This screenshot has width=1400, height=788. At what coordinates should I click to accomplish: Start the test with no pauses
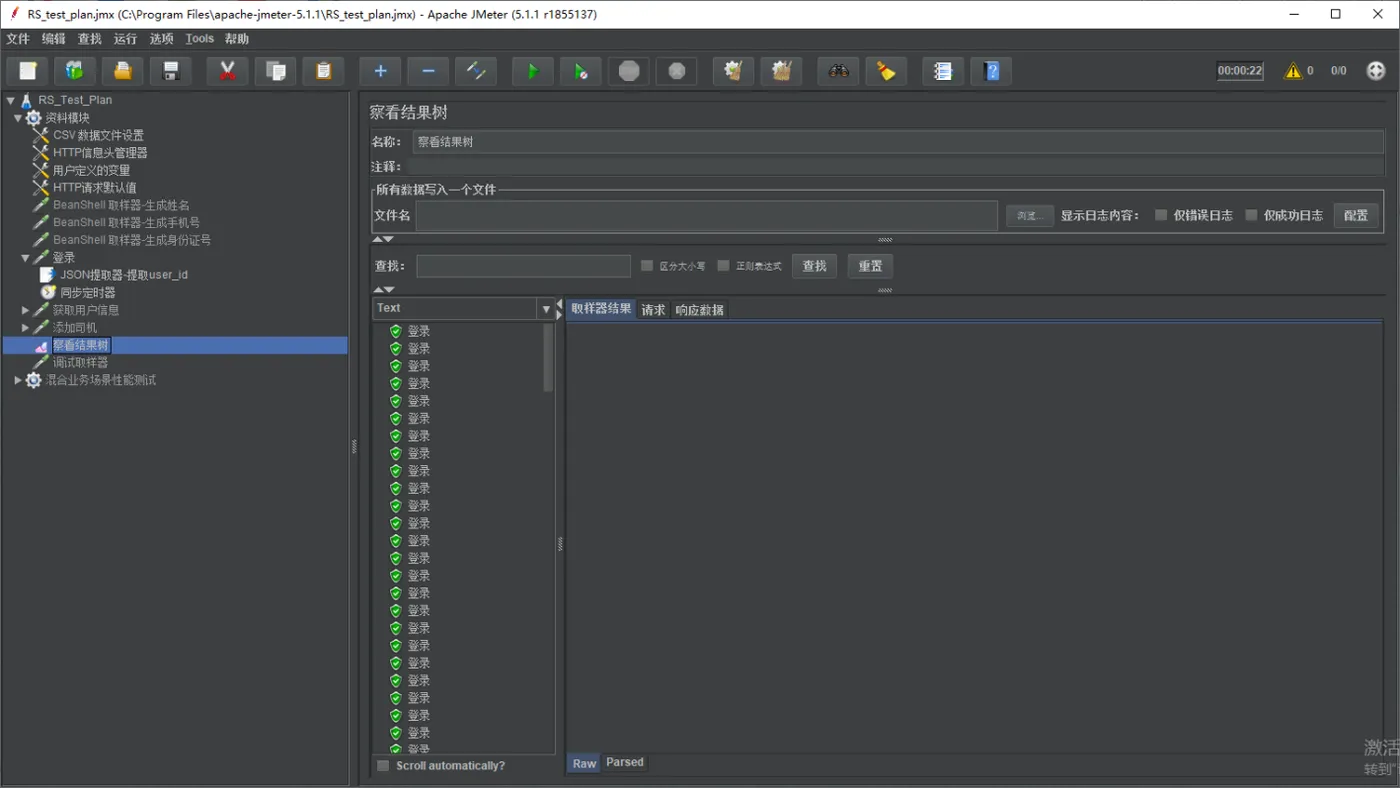point(580,71)
